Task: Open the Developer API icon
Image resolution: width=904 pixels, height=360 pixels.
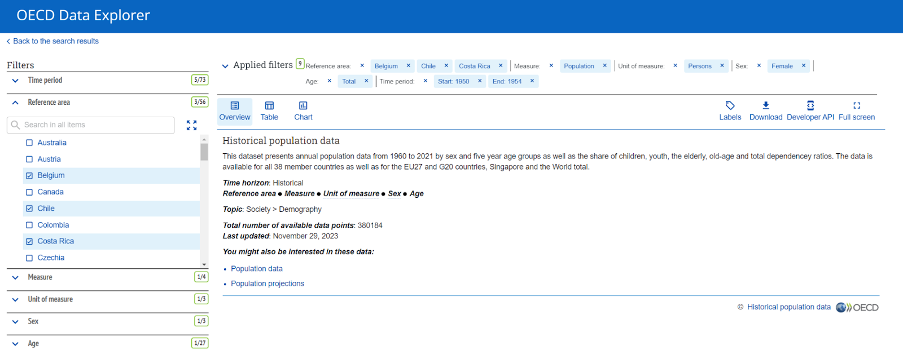Action: point(810,106)
